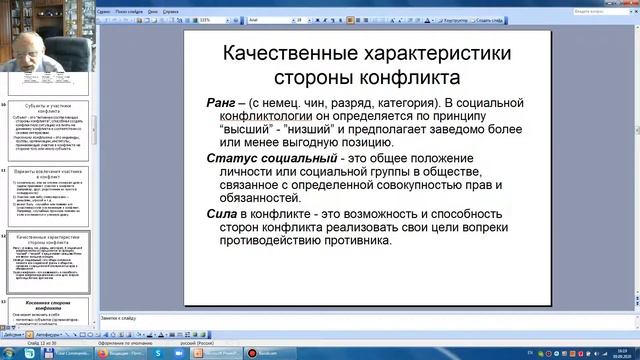Image resolution: width=640 pixels, height=360 pixels.
Task: Toggle italic formatting
Action: click(x=325, y=20)
